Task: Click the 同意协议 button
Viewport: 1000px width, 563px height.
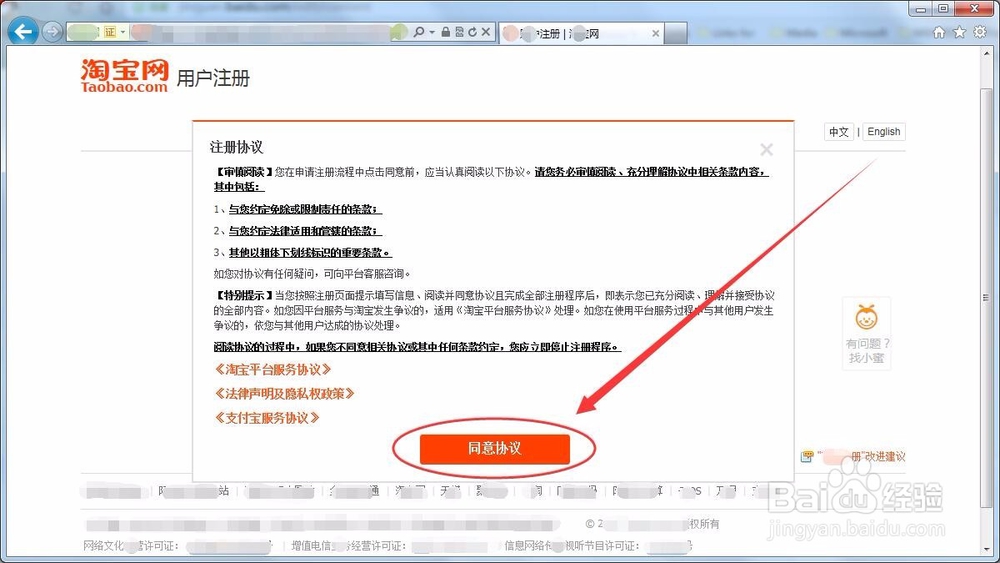Action: [x=495, y=448]
